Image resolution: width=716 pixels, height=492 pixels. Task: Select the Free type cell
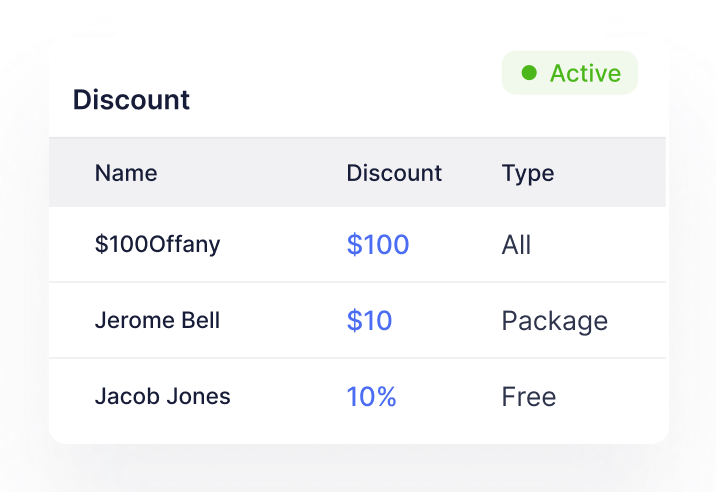(528, 397)
